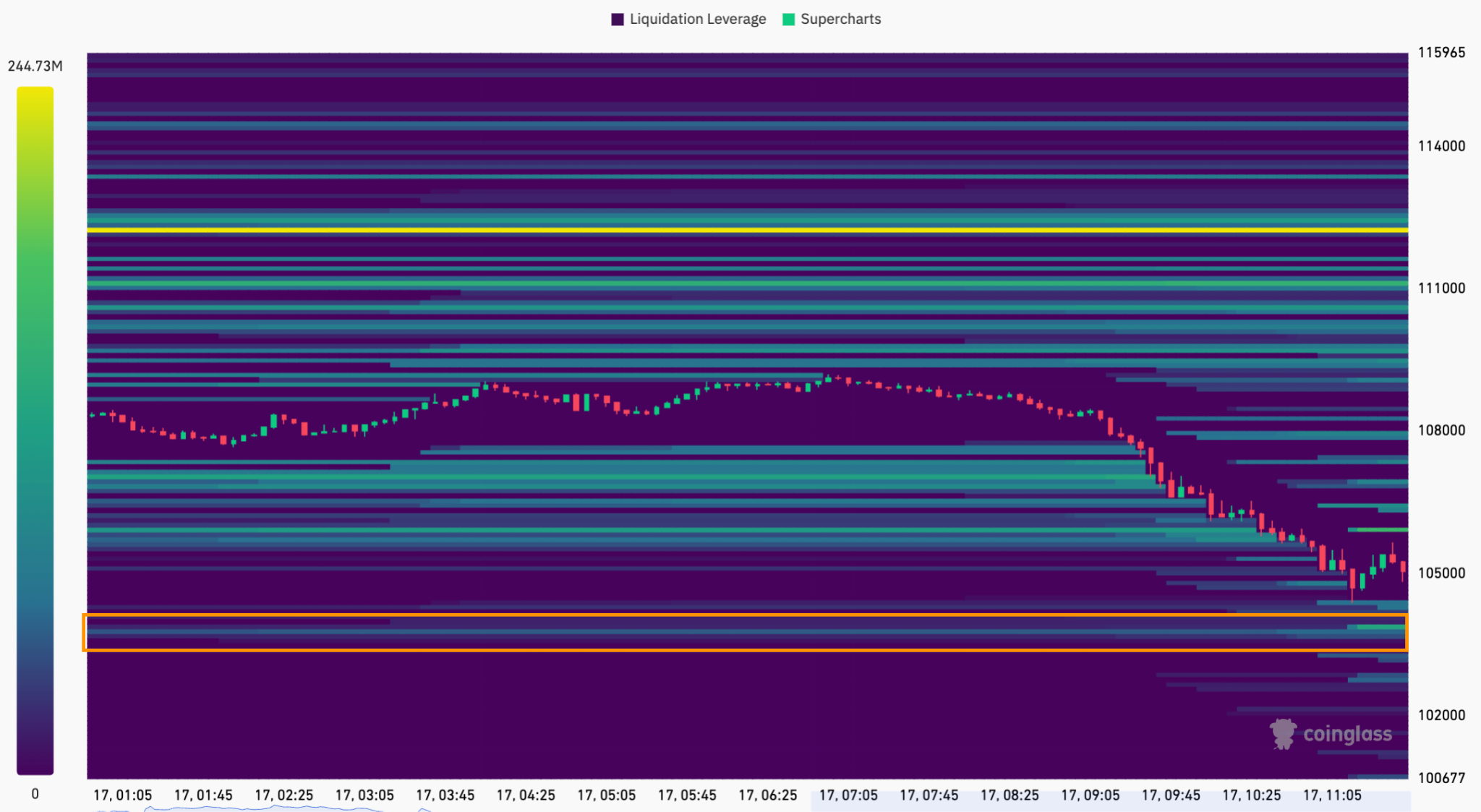Click the green Supercharts legend square
Image resolution: width=1481 pixels, height=812 pixels.
pos(788,20)
